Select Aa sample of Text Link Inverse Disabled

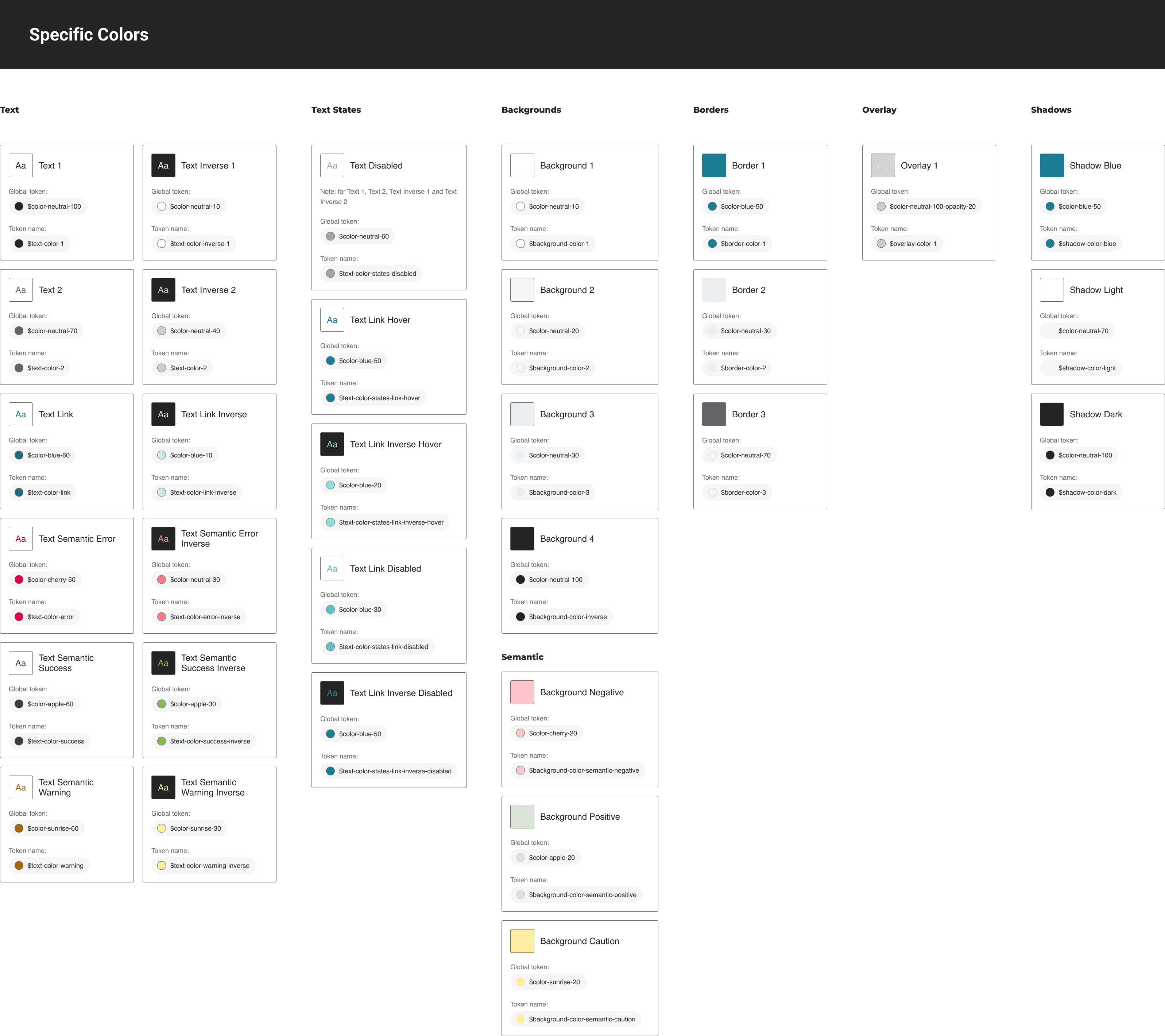332,693
